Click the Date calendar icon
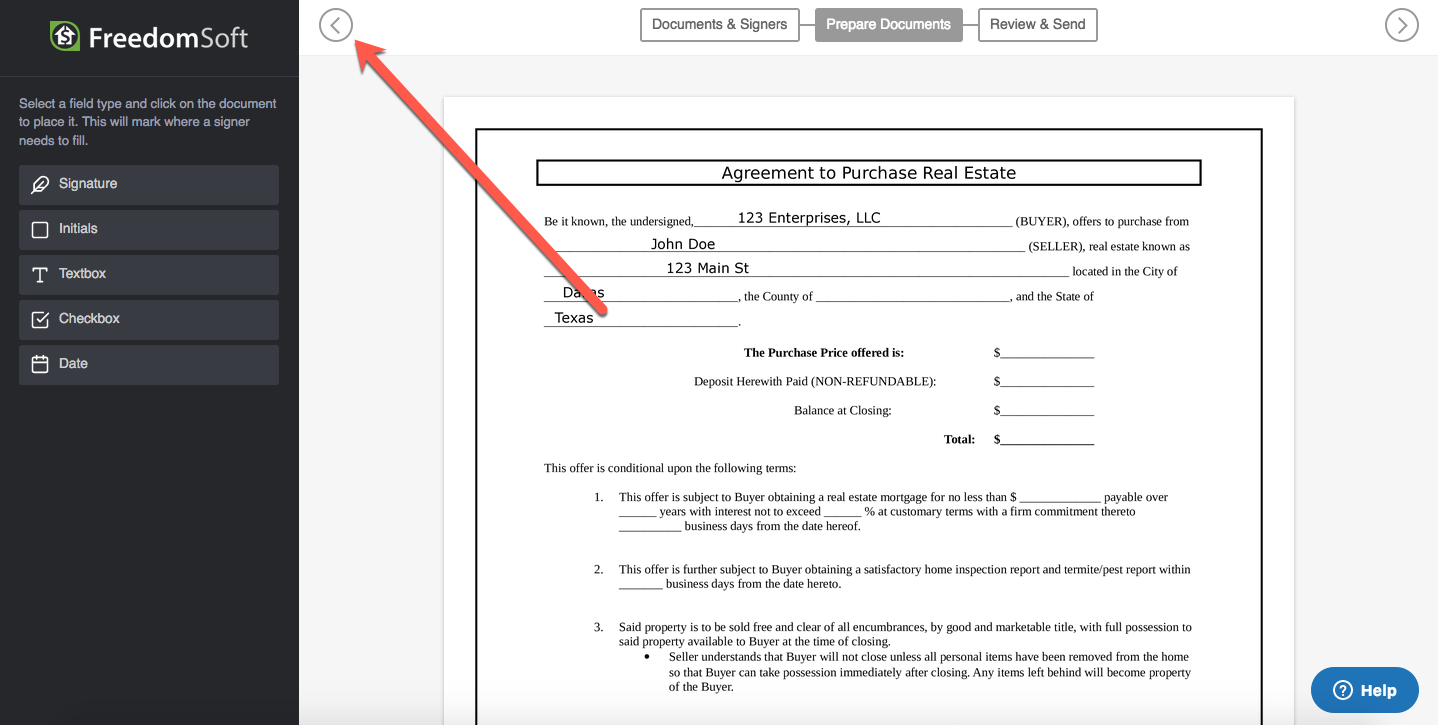 tap(40, 365)
